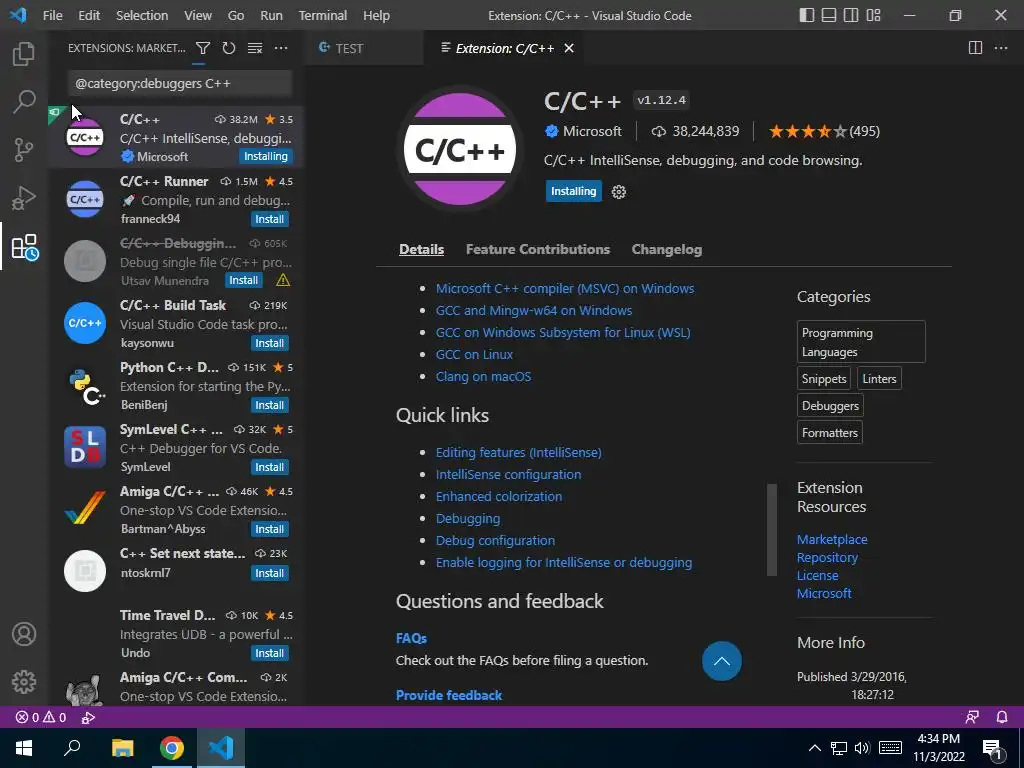This screenshot has width=1024, height=768.
Task: Click the warning icon on C/C++ Debugging extension
Action: tap(283, 280)
